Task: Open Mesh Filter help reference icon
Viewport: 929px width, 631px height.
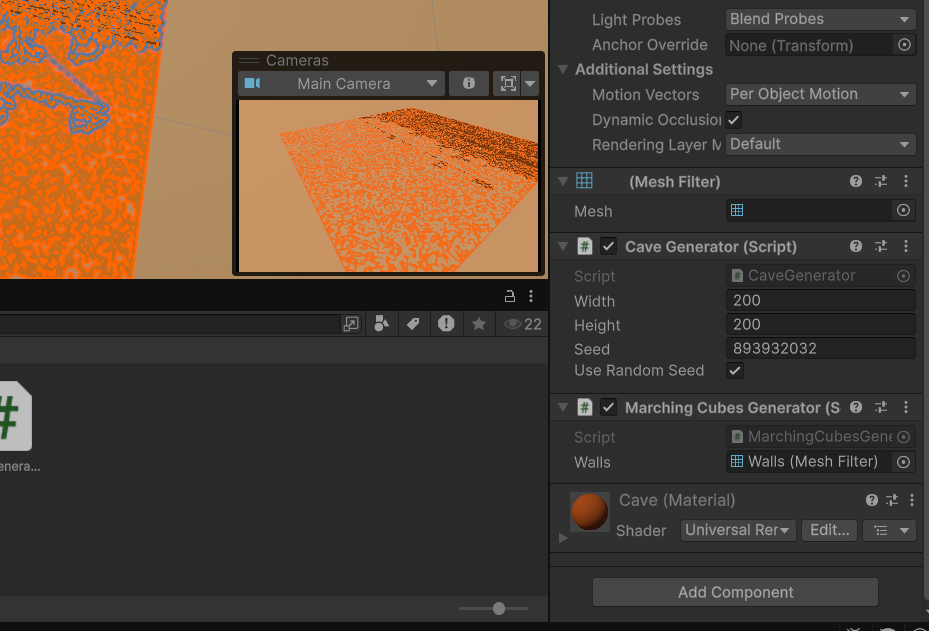Action: [x=856, y=181]
